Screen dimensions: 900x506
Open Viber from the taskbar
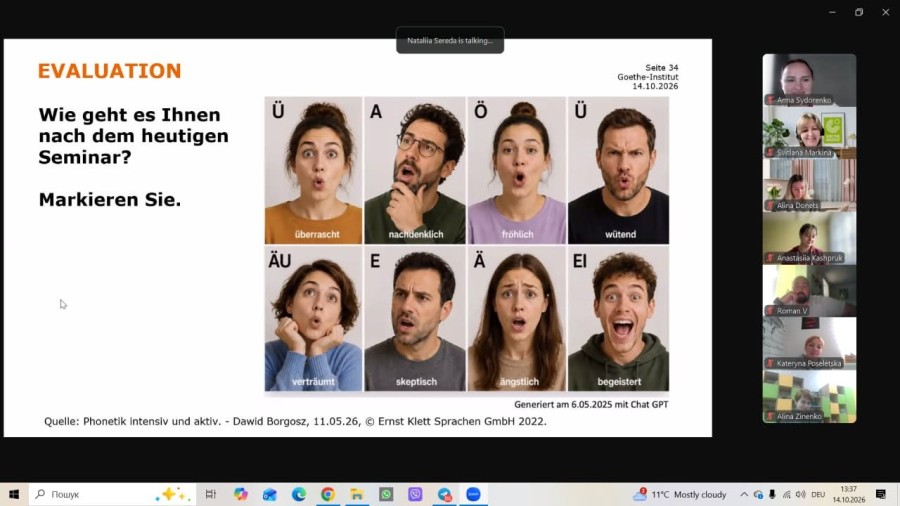[415, 494]
